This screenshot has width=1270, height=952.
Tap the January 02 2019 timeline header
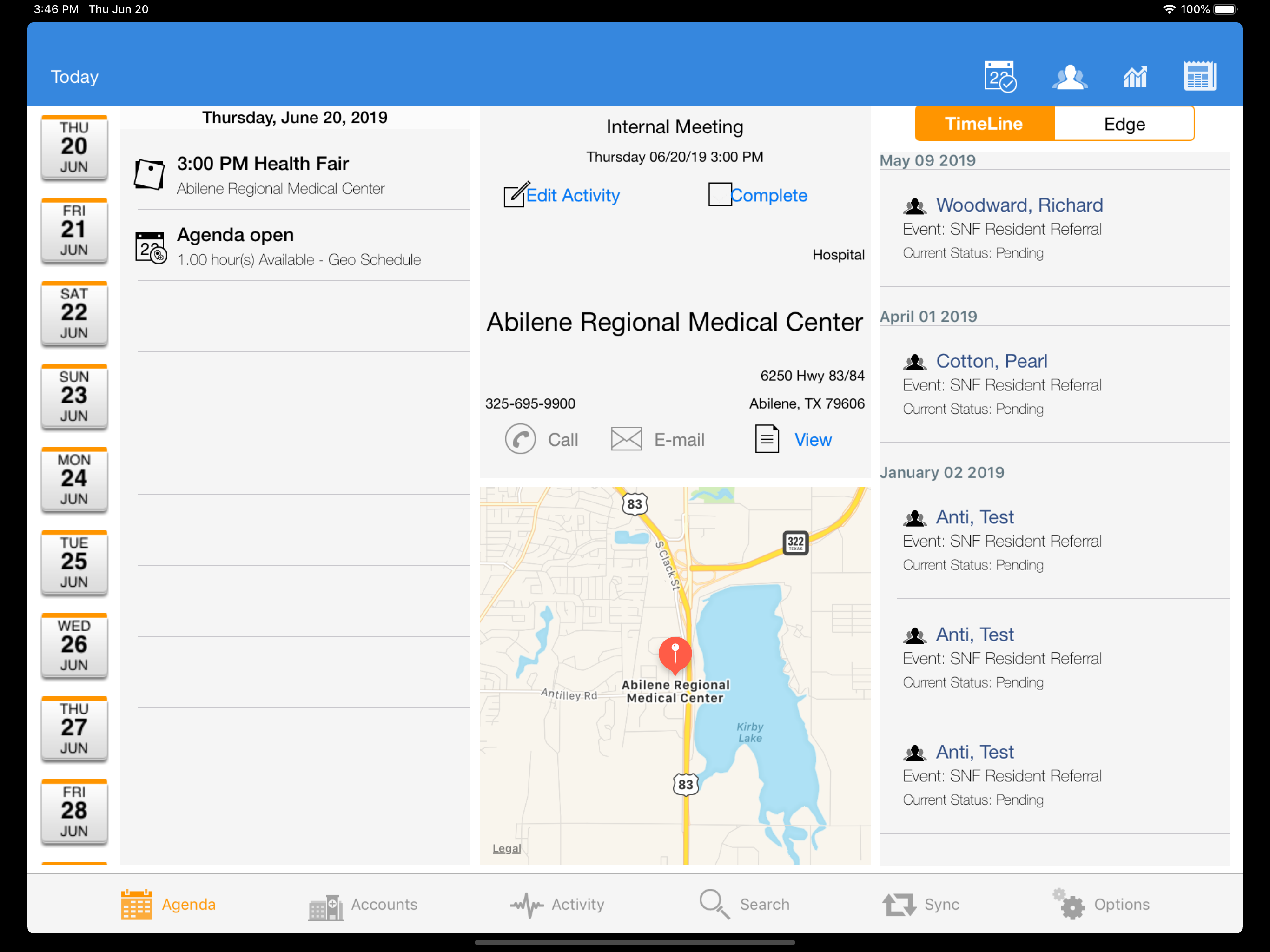(x=942, y=473)
